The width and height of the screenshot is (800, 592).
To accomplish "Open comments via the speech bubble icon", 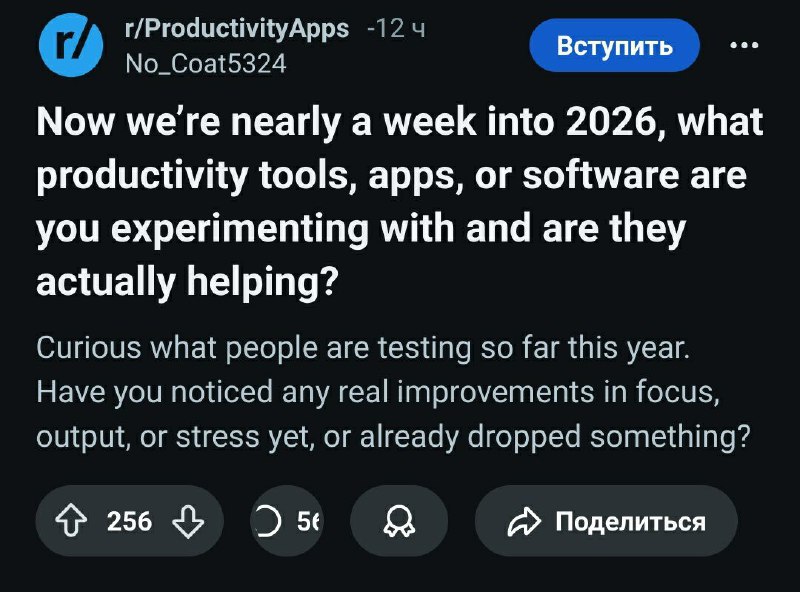I will [x=267, y=521].
